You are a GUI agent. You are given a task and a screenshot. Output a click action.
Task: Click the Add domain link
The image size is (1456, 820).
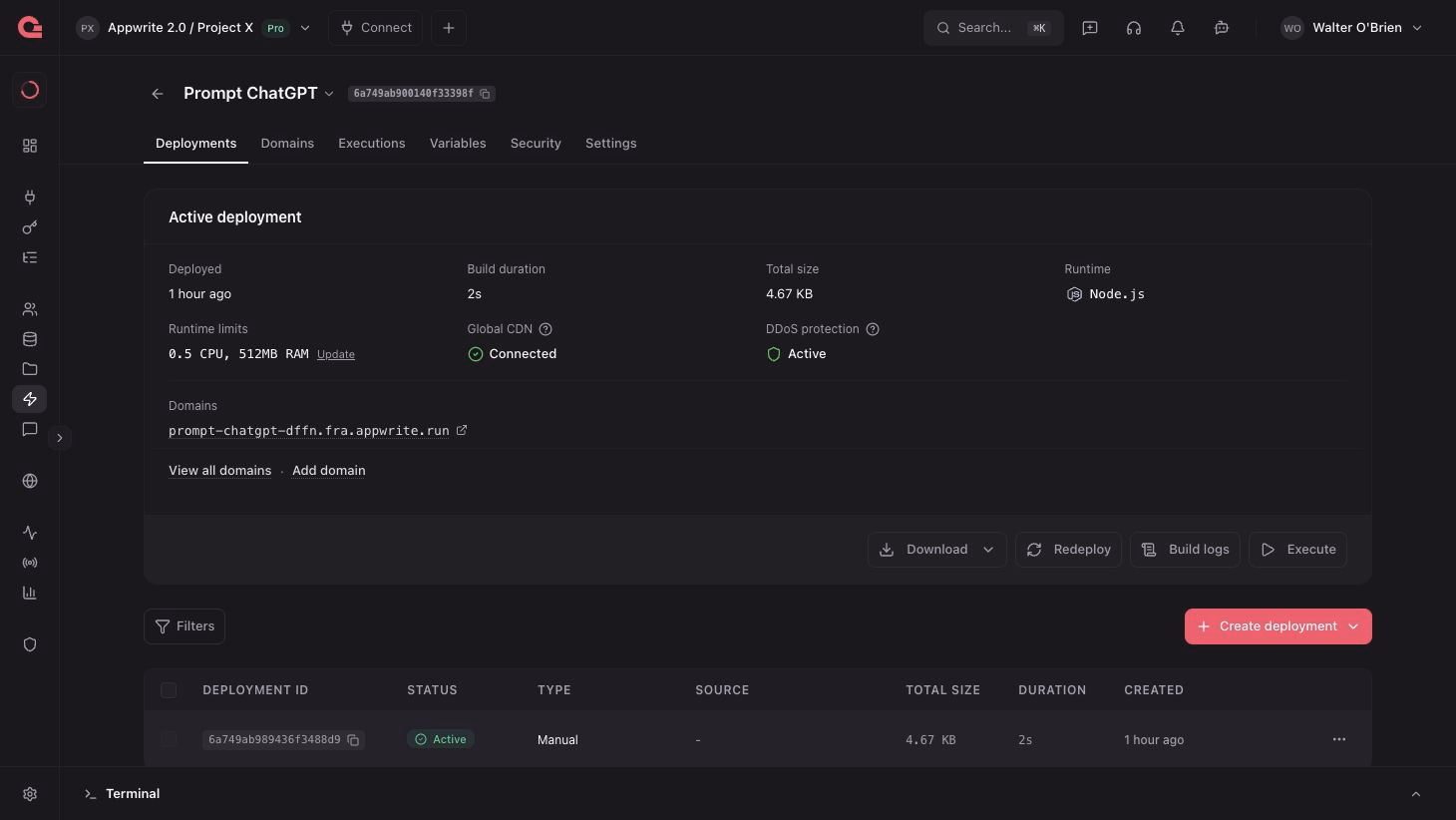pyautogui.click(x=329, y=471)
